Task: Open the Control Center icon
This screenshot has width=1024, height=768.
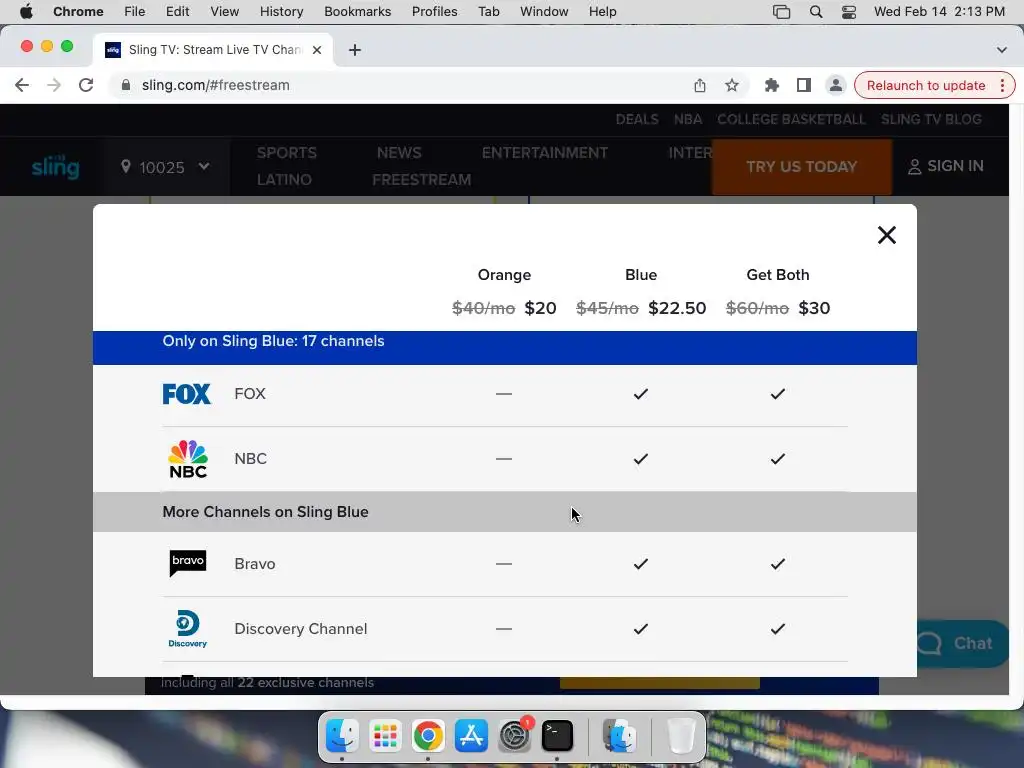Action: pyautogui.click(x=848, y=12)
